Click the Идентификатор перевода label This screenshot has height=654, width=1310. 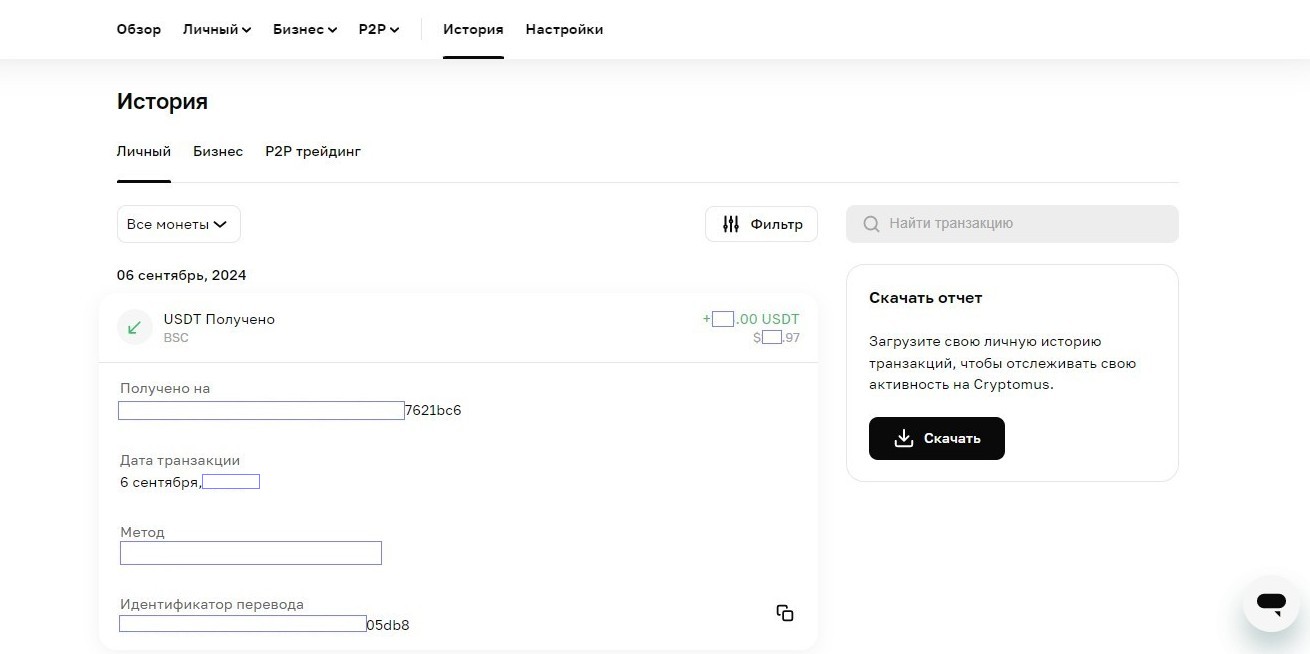point(212,604)
